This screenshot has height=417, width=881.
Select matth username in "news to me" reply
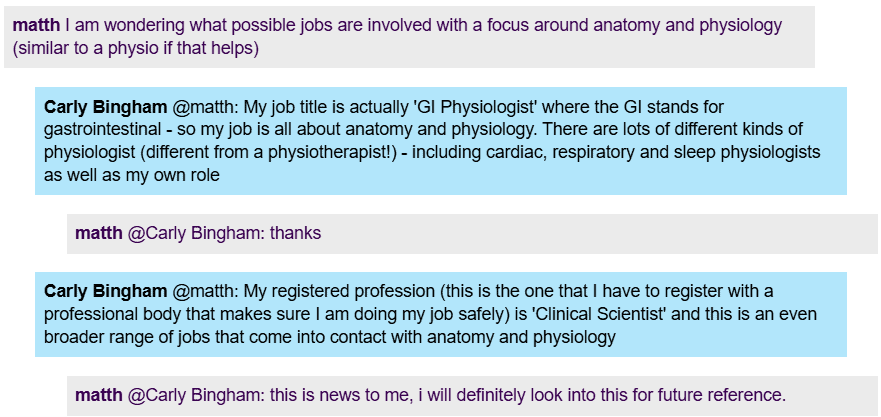98,395
